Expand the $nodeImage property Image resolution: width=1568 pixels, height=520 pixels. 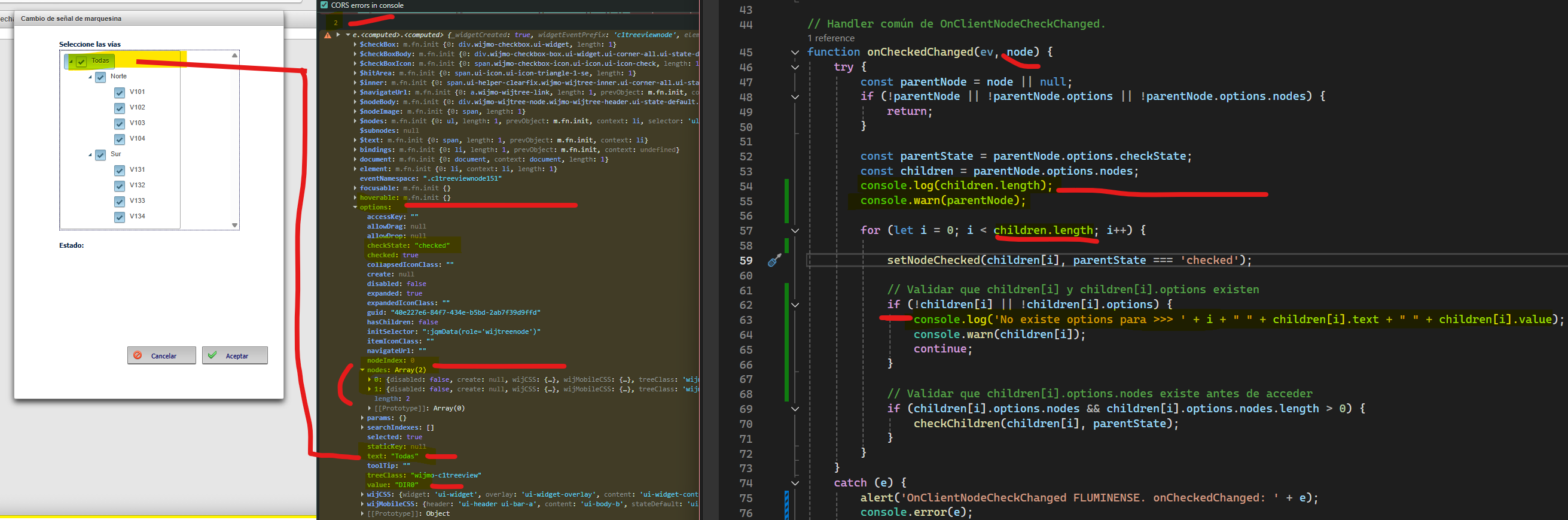point(355,111)
